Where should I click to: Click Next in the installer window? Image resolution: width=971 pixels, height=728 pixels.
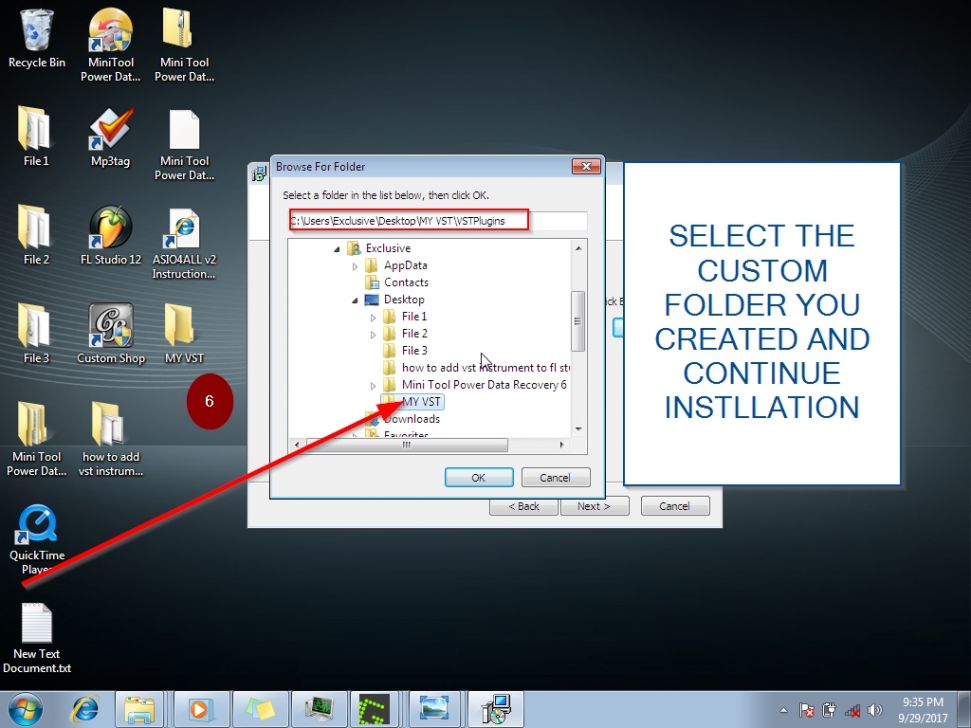(594, 506)
